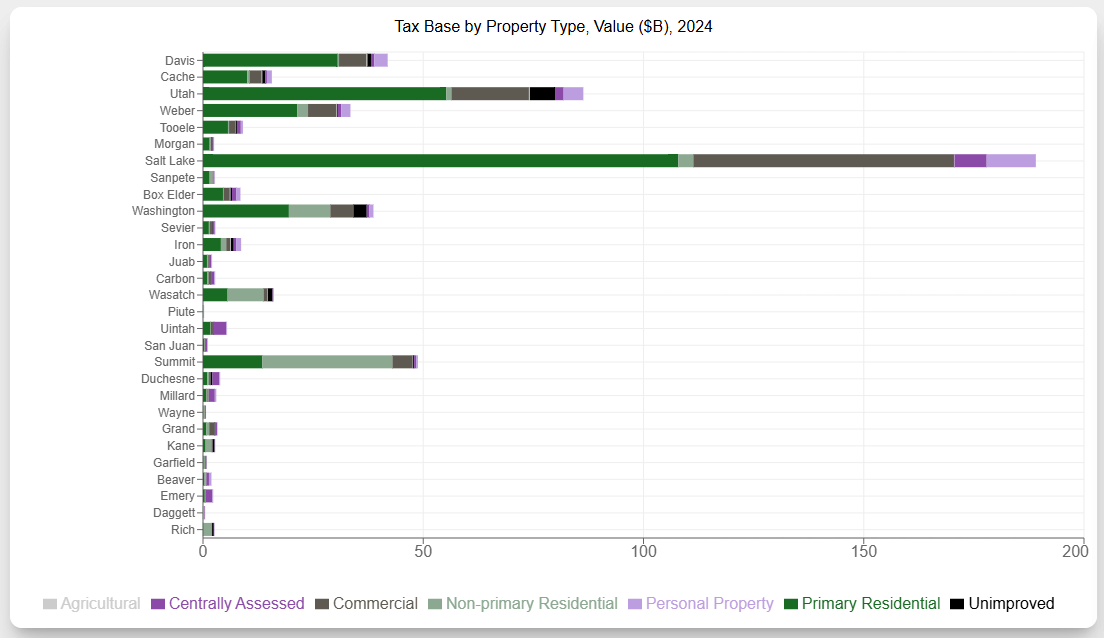Toggle the Agricultural legend item
This screenshot has height=638, width=1104.
coord(91,604)
